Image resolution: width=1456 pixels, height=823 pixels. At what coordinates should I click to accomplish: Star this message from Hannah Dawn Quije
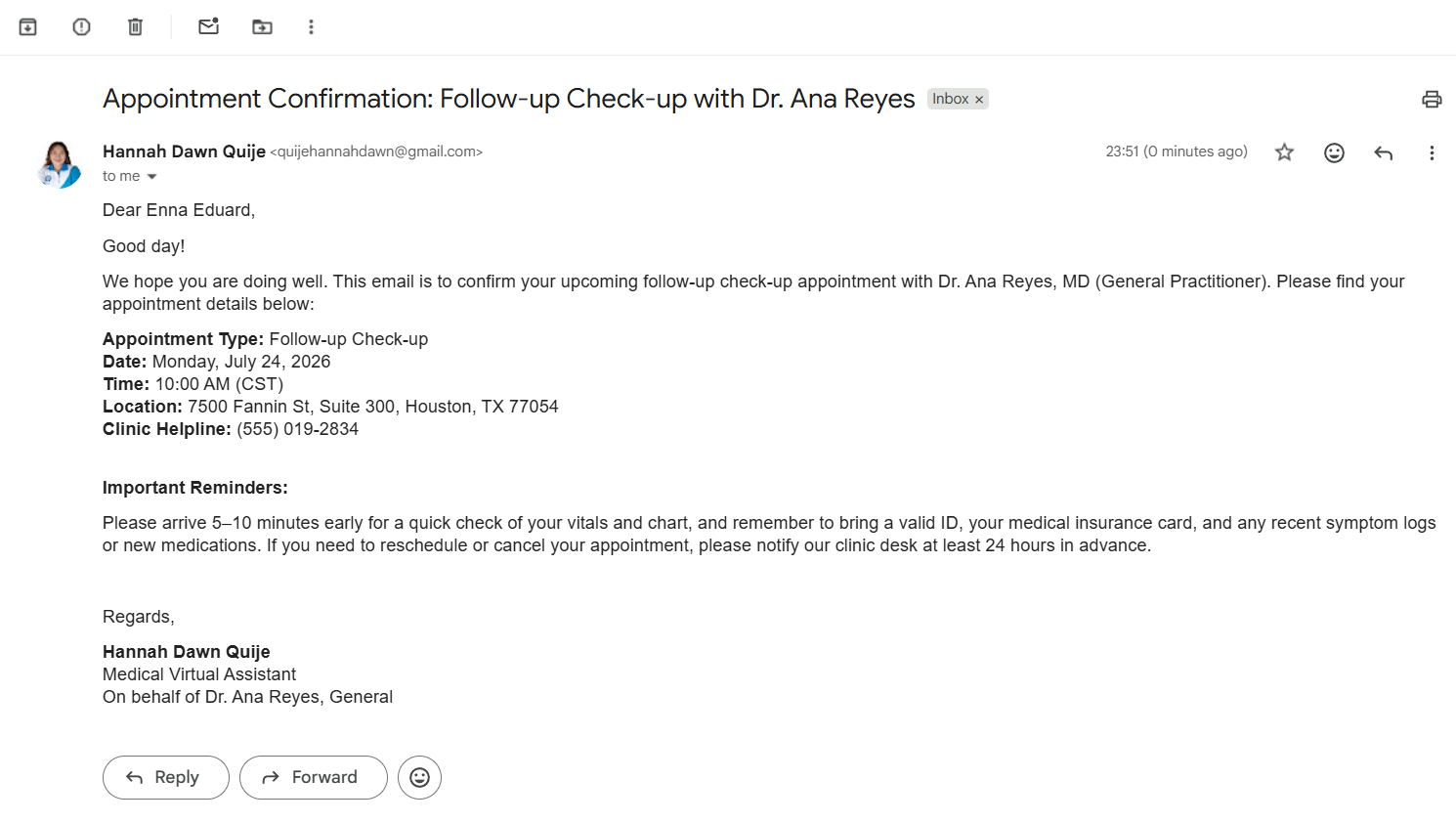point(1285,152)
